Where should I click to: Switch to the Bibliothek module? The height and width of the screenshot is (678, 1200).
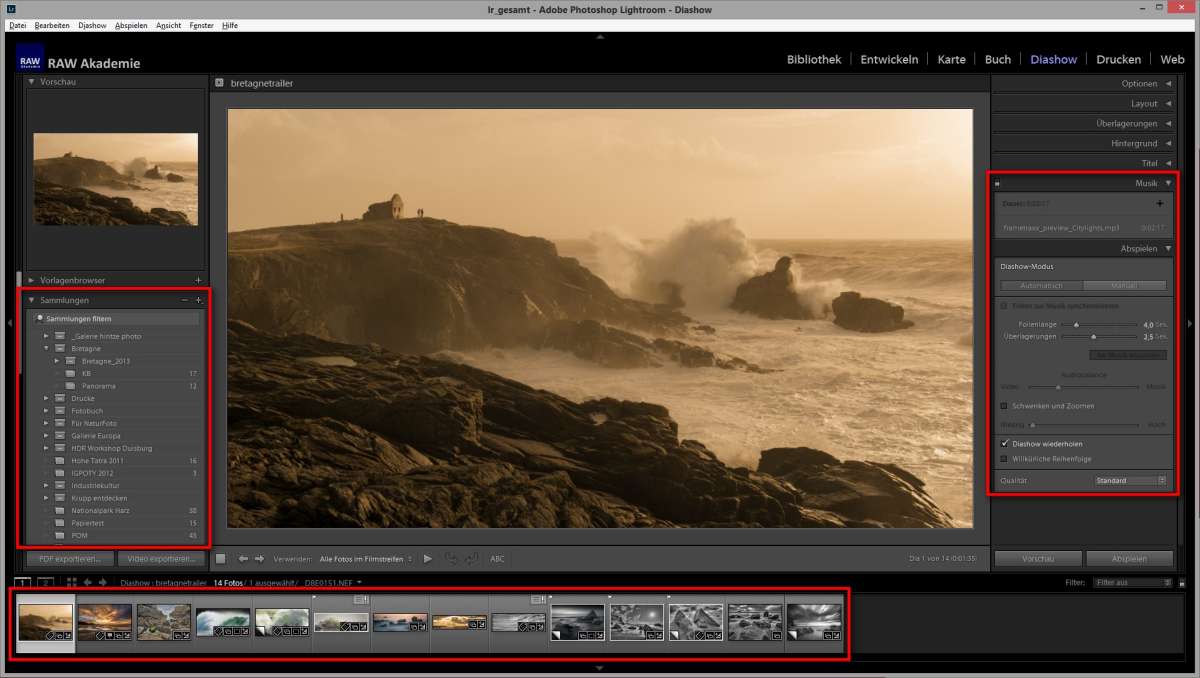coord(813,59)
